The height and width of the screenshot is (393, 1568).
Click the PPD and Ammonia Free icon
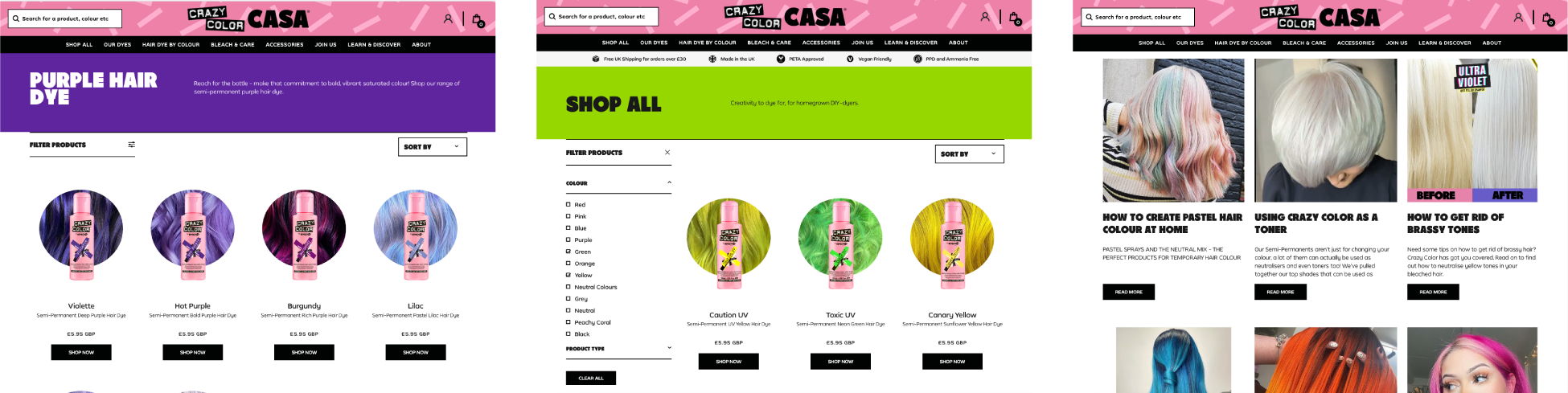(x=917, y=59)
